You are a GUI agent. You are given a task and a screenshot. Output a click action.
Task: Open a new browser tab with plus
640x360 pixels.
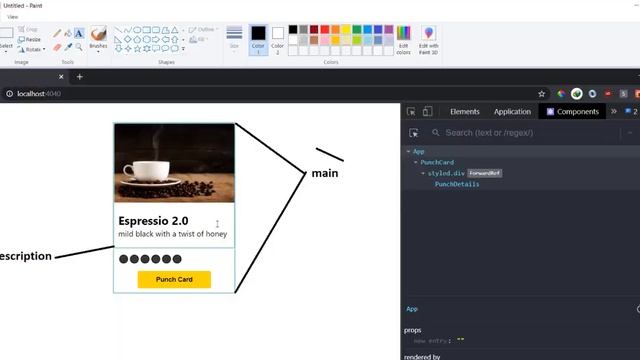pyautogui.click(x=80, y=76)
